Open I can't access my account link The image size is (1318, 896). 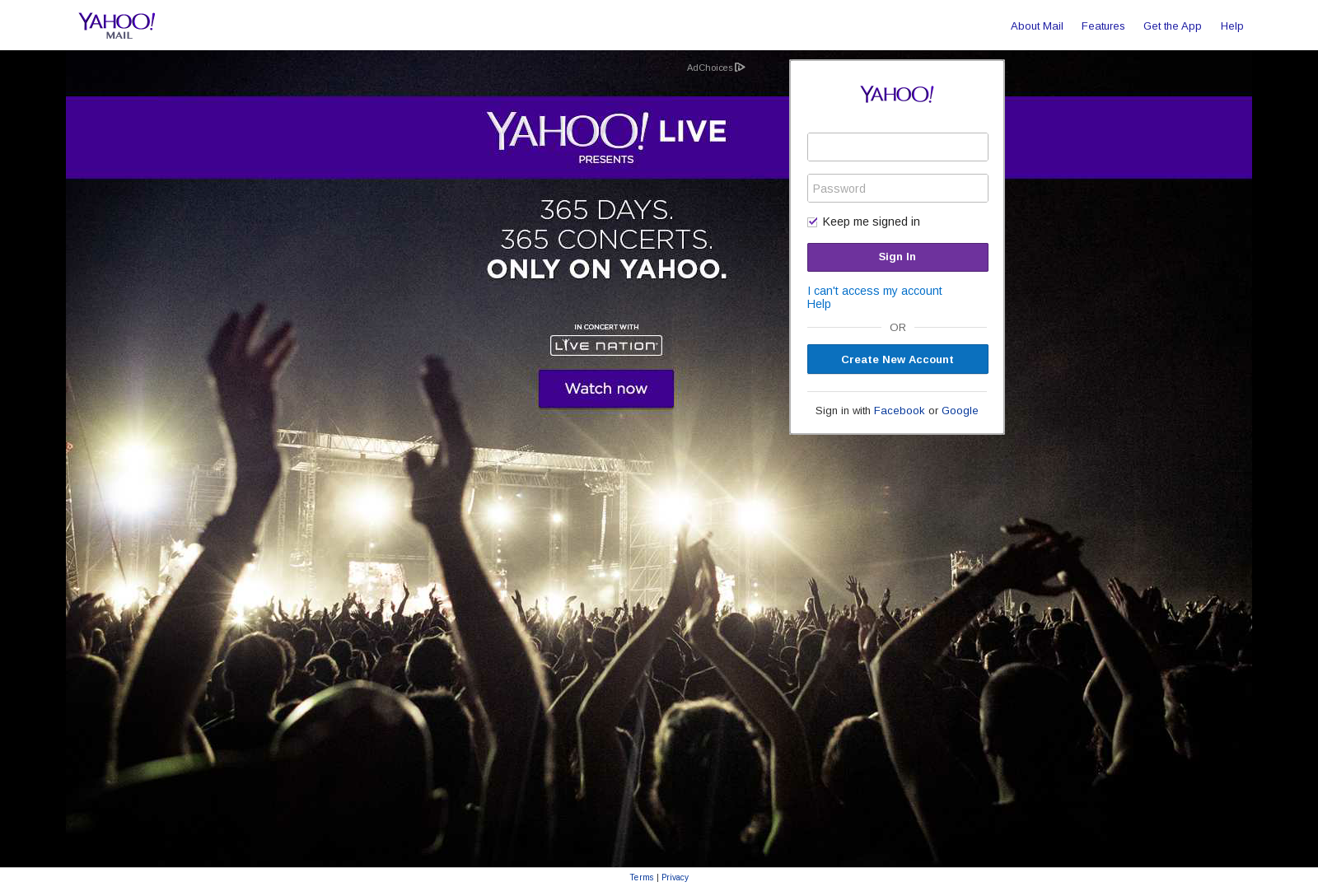874,291
